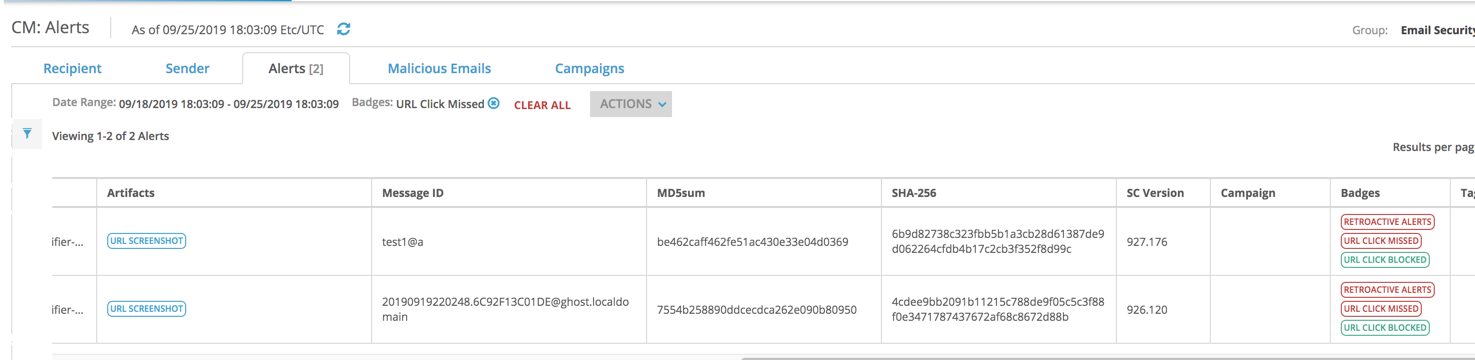Viewport: 1475px width, 360px height.
Task: Click URL CLICK MISSED badge in test1@a row
Action: click(x=1381, y=241)
